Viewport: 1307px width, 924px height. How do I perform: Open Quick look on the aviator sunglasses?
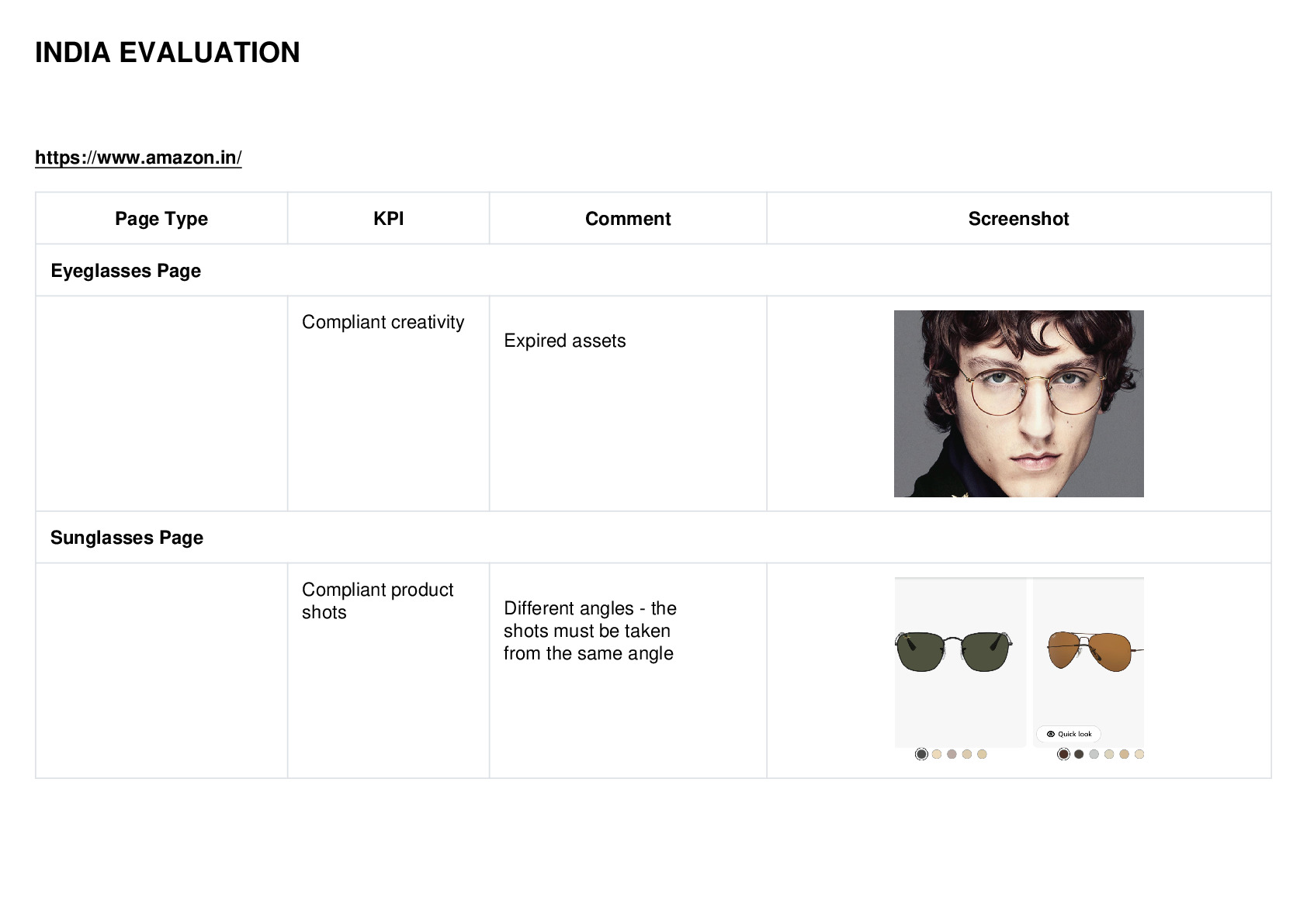pyautogui.click(x=1069, y=734)
